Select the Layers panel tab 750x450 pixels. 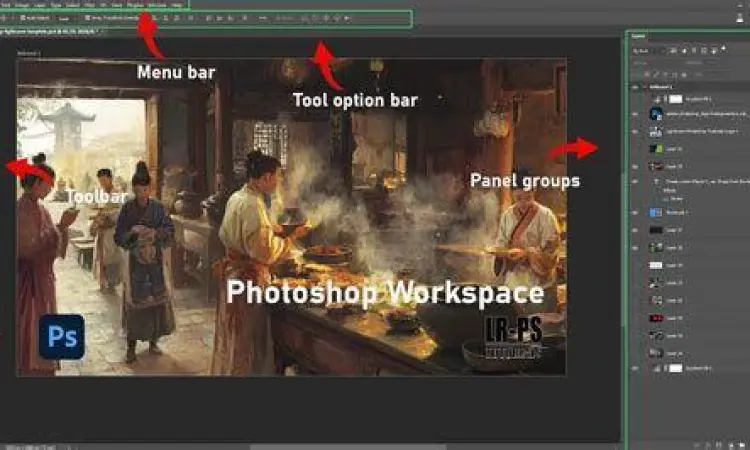tap(638, 35)
